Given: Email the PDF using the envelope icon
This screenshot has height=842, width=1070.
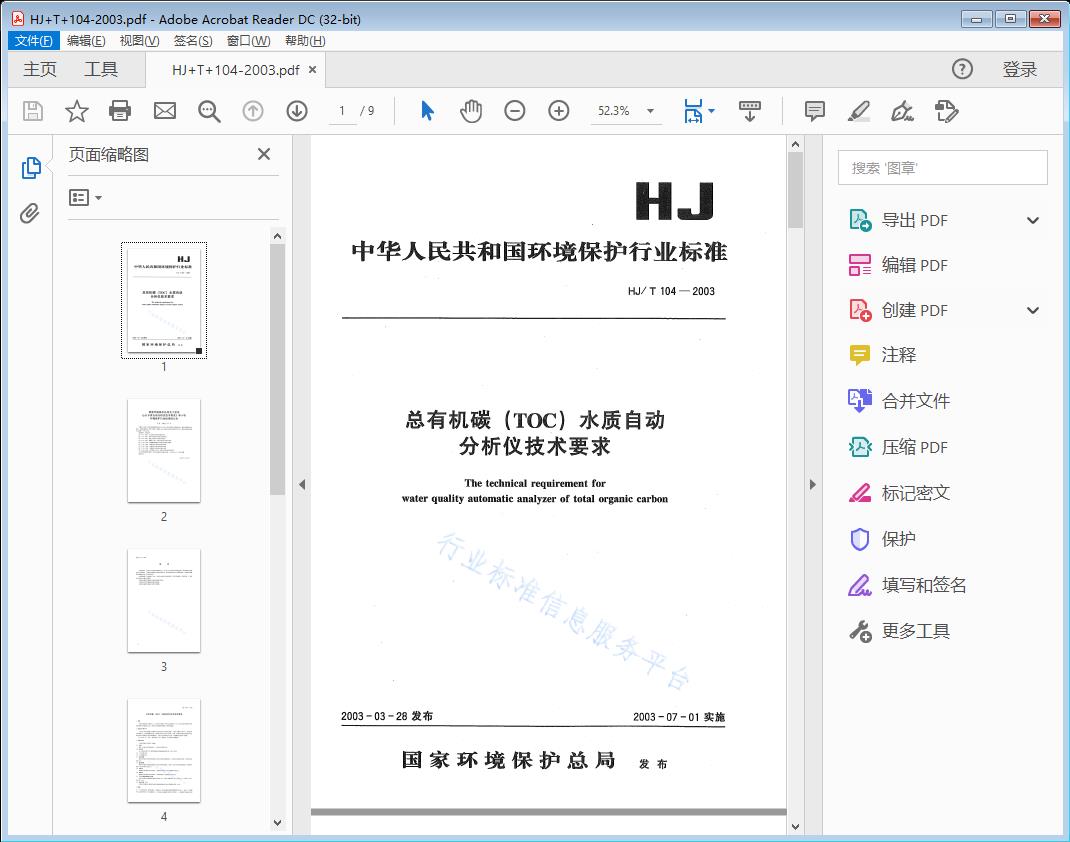Looking at the screenshot, I should [164, 111].
